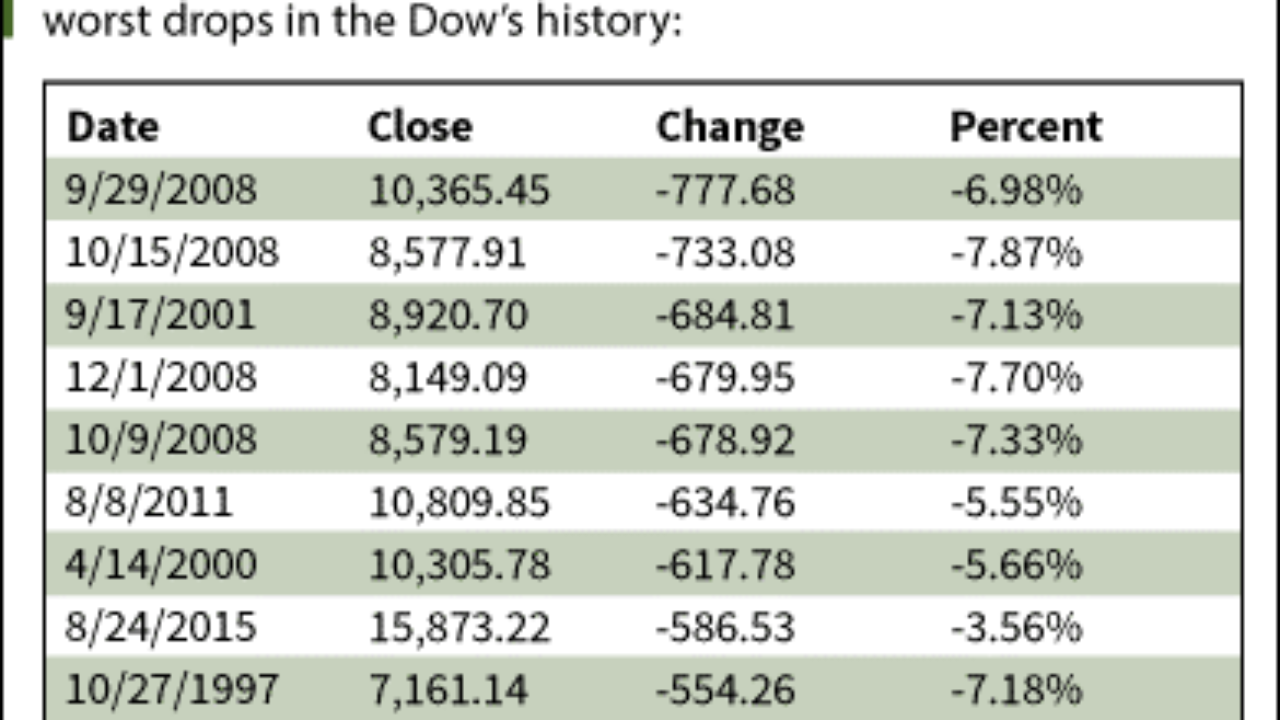Image resolution: width=1280 pixels, height=720 pixels.
Task: Click the 10/27/1997 date cell
Action: (x=172, y=690)
